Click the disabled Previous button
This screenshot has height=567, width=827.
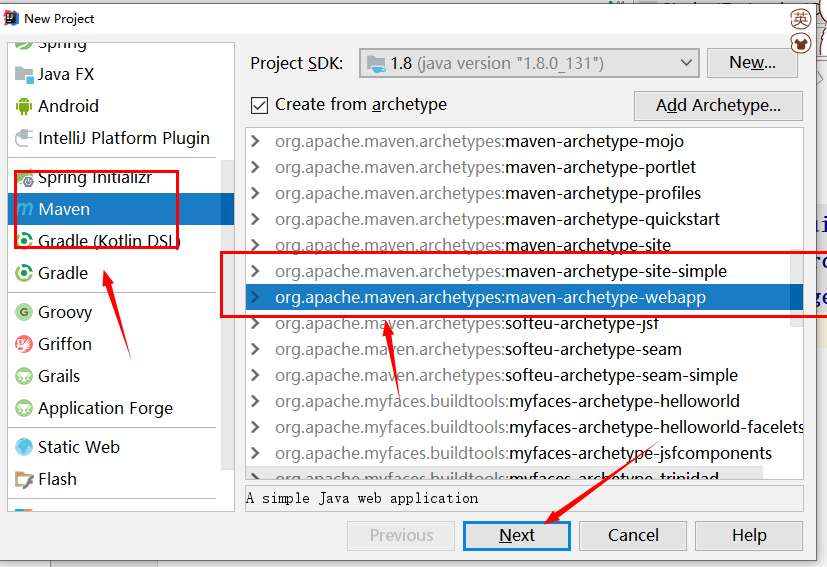coord(401,535)
